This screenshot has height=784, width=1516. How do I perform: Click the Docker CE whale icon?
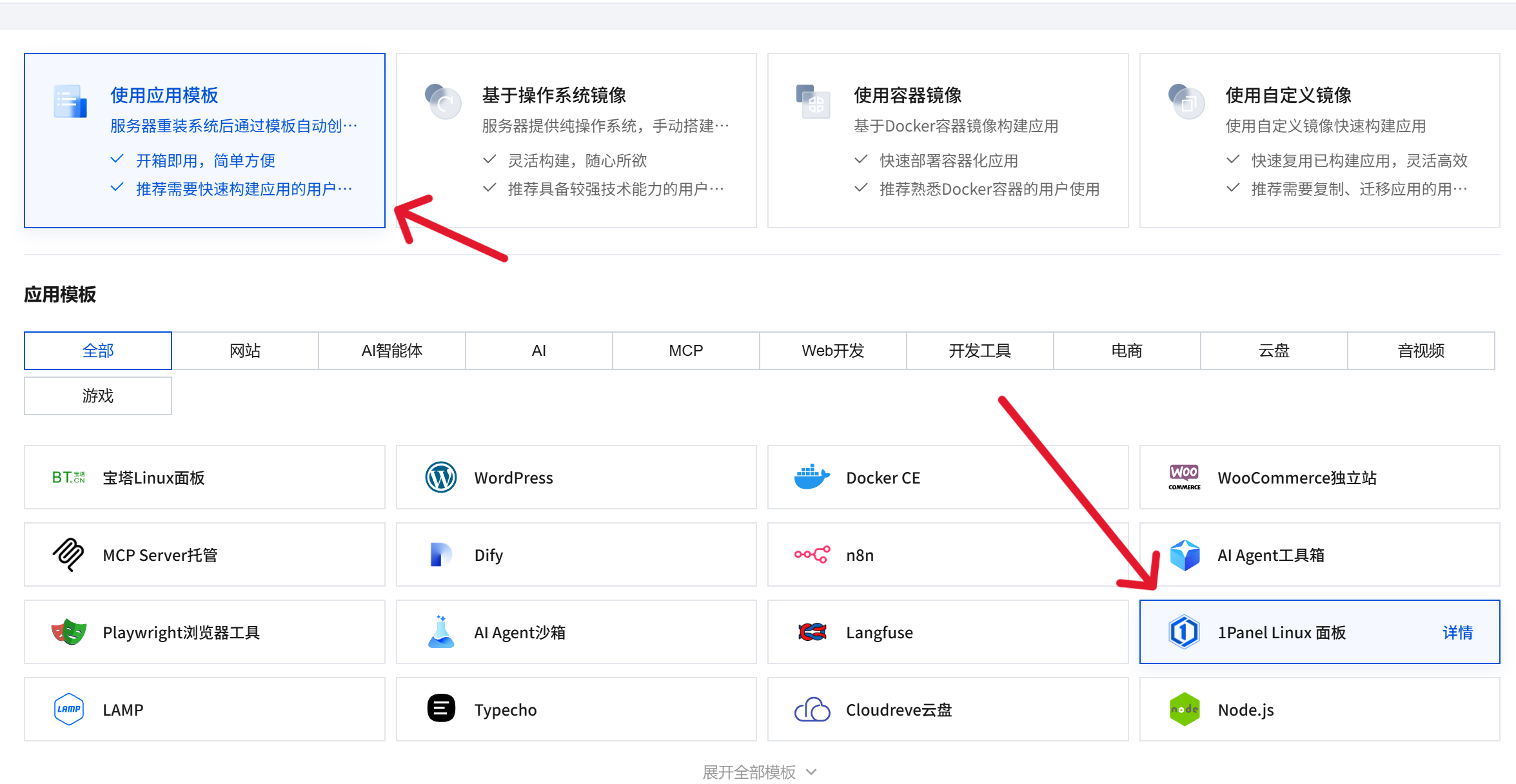pyautogui.click(x=812, y=477)
